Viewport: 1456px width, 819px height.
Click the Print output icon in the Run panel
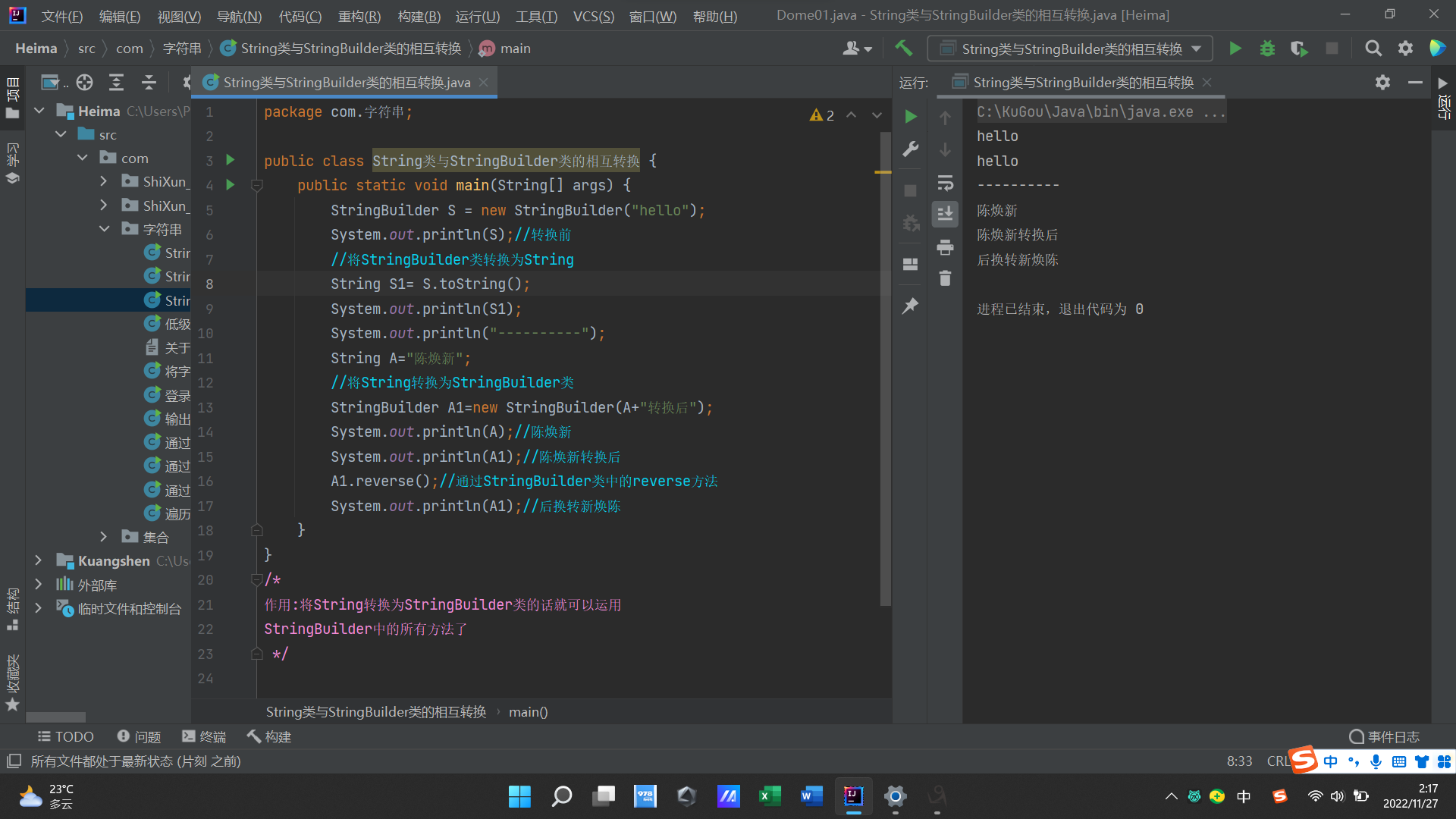click(x=945, y=247)
